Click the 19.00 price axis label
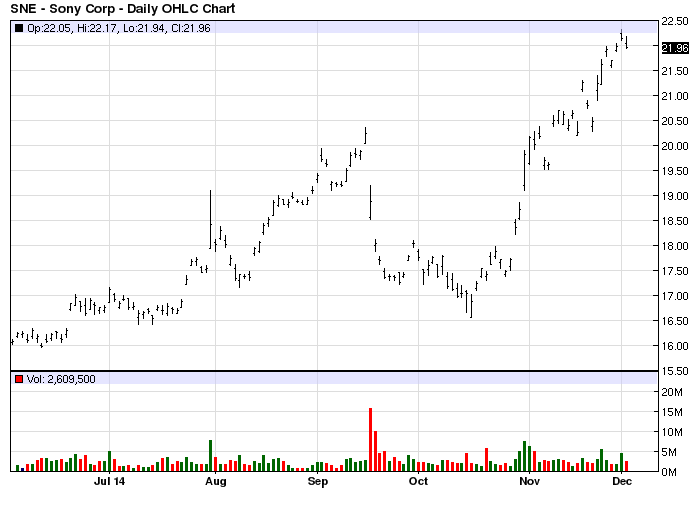Screen dimensions: 700x512 [675, 196]
